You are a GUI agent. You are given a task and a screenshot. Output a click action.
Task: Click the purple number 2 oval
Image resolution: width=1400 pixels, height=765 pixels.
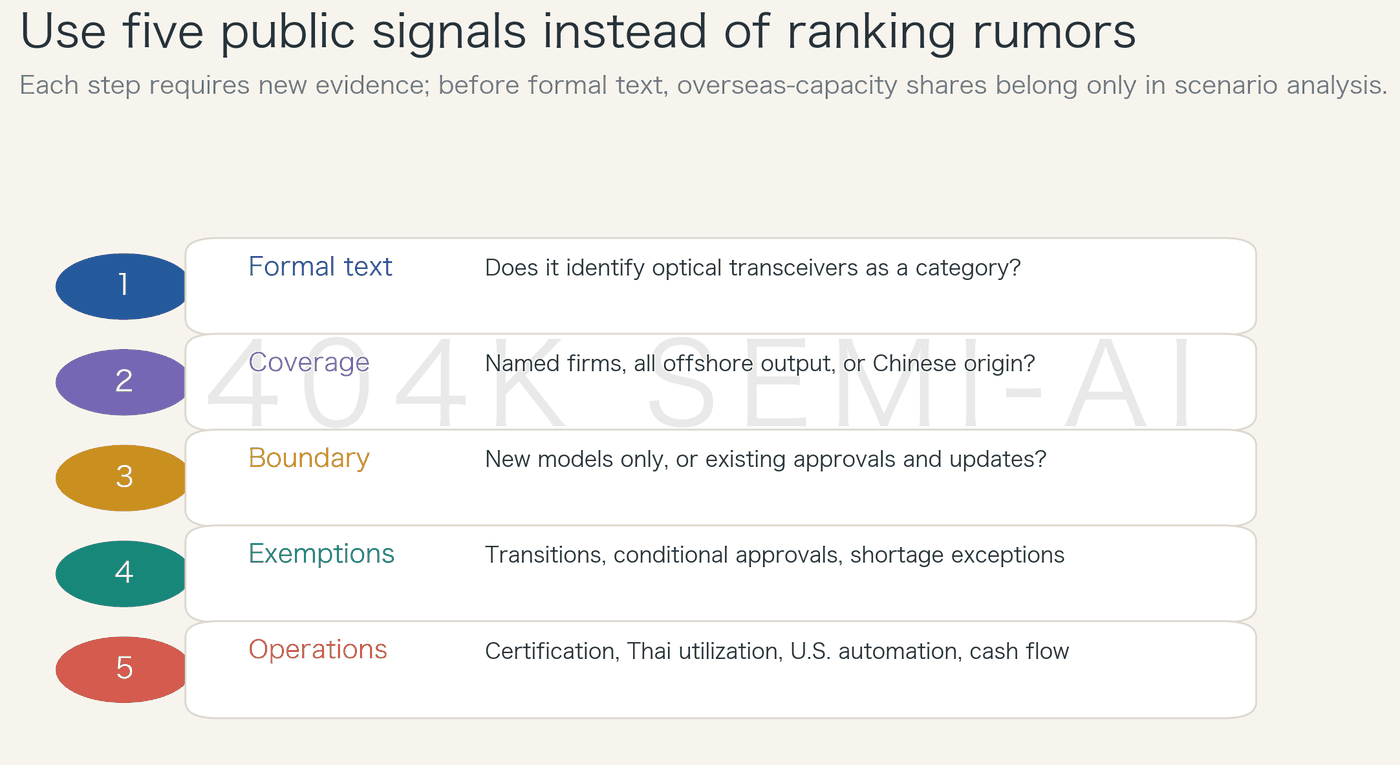pos(123,382)
